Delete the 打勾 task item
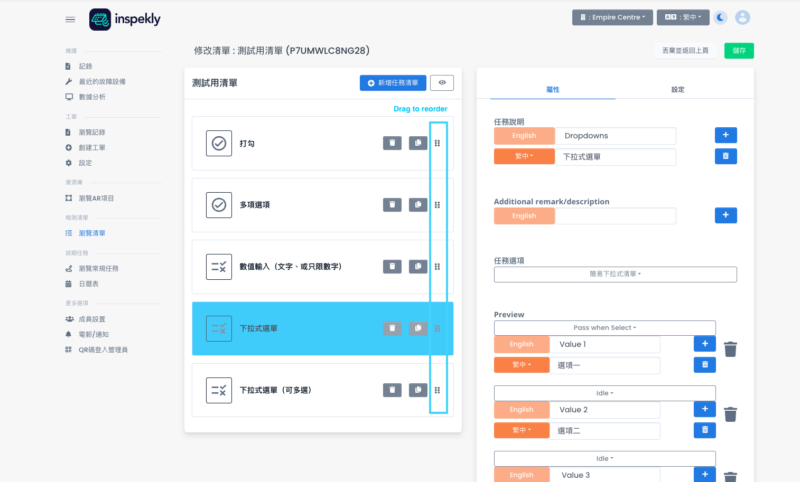Screen dimensions: 800x482 tap(393, 144)
